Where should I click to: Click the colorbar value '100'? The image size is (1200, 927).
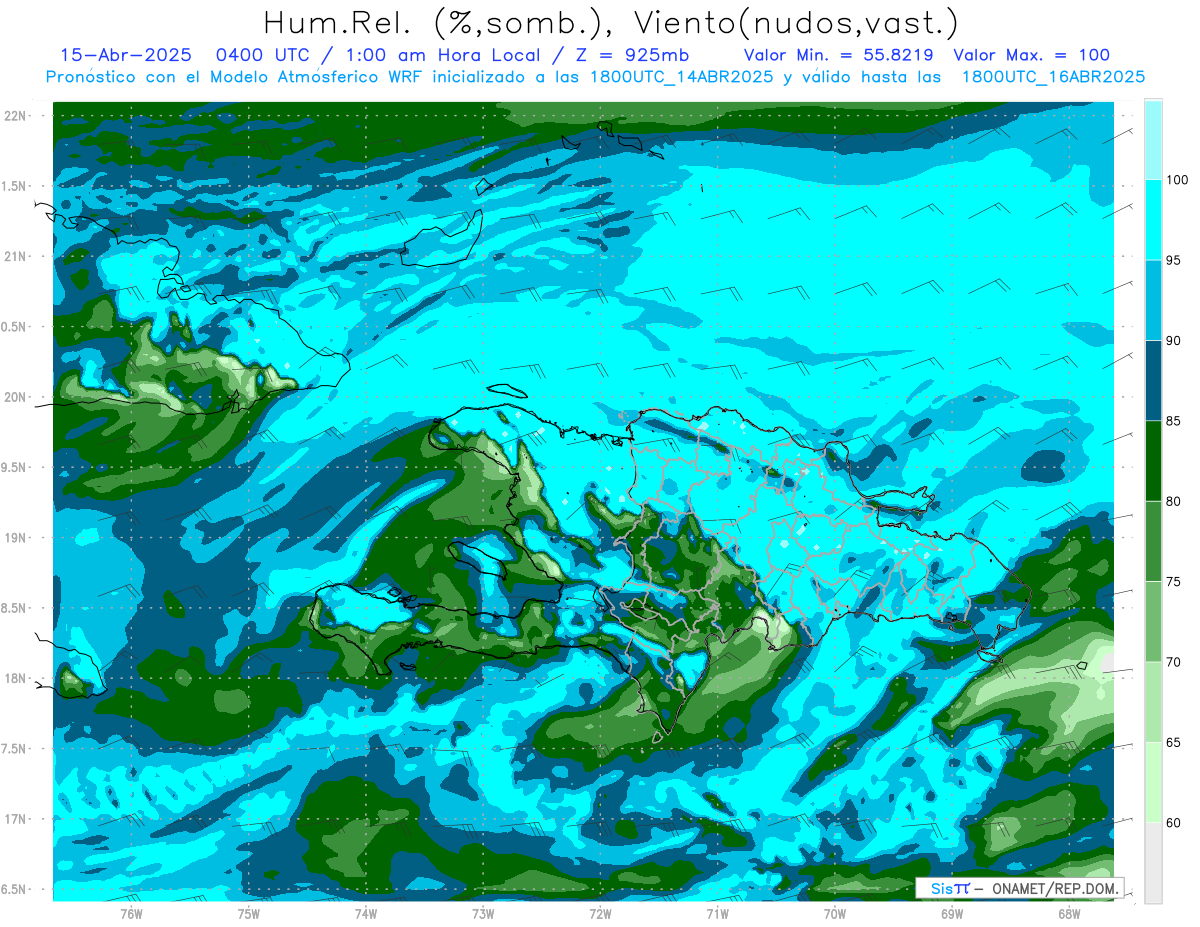point(1177,180)
